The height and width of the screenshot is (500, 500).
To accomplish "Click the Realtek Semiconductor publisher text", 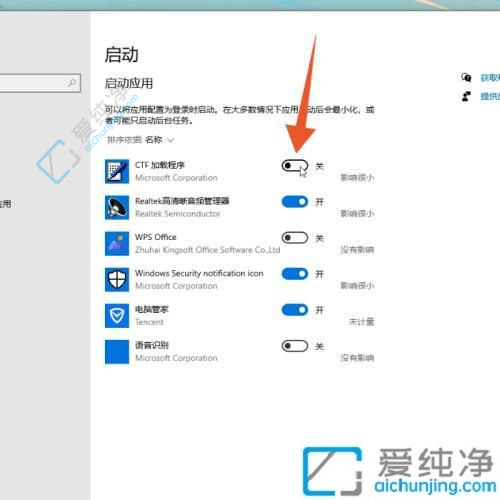I will (178, 214).
